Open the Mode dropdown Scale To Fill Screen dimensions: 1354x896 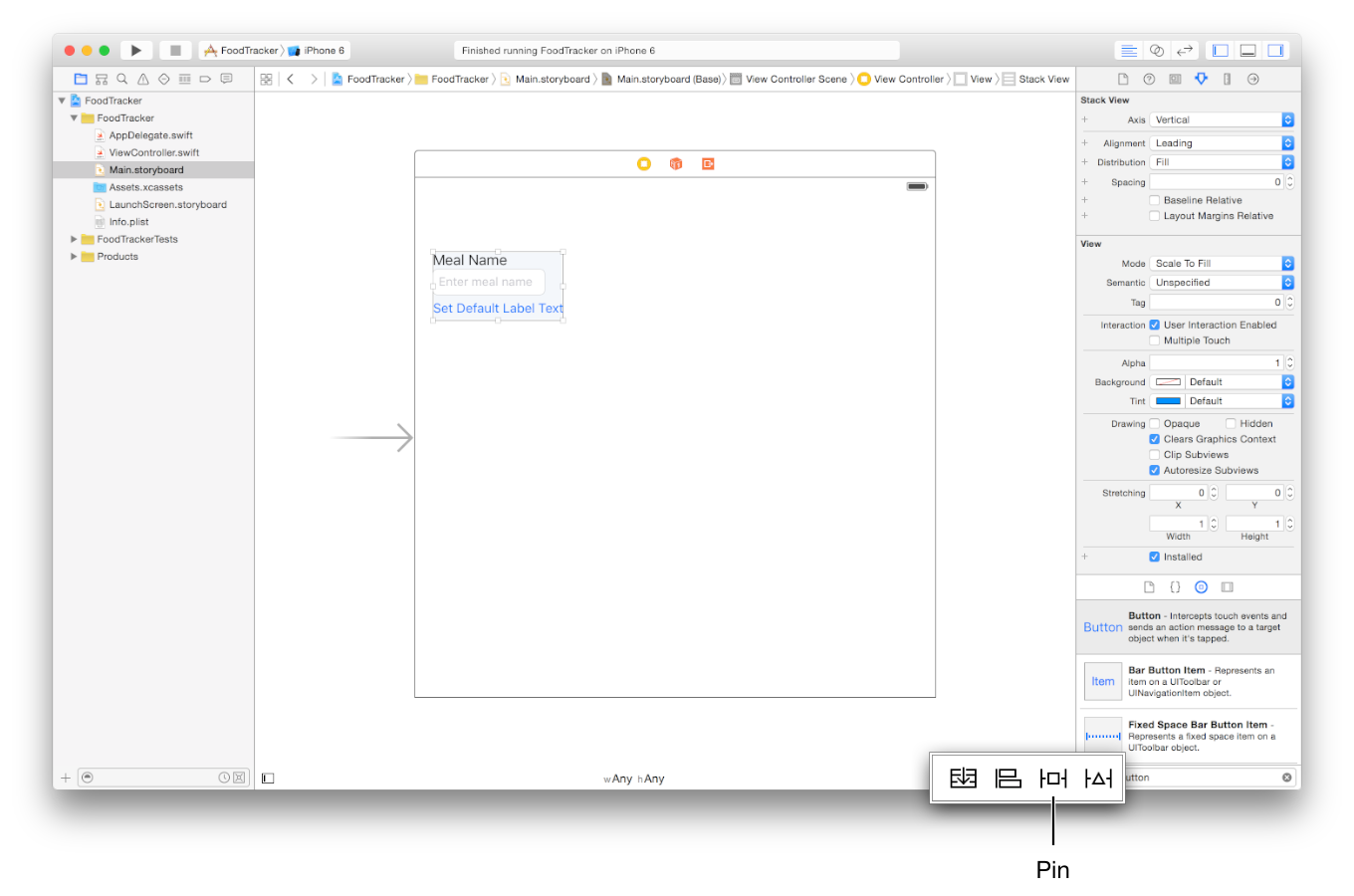1223,264
